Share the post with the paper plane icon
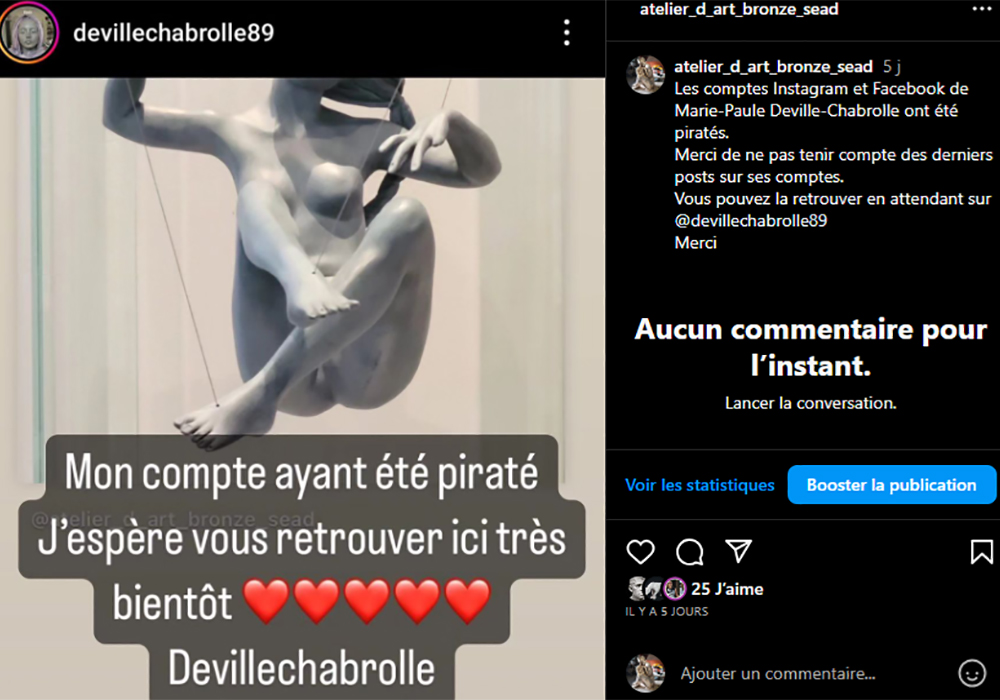 (x=739, y=551)
